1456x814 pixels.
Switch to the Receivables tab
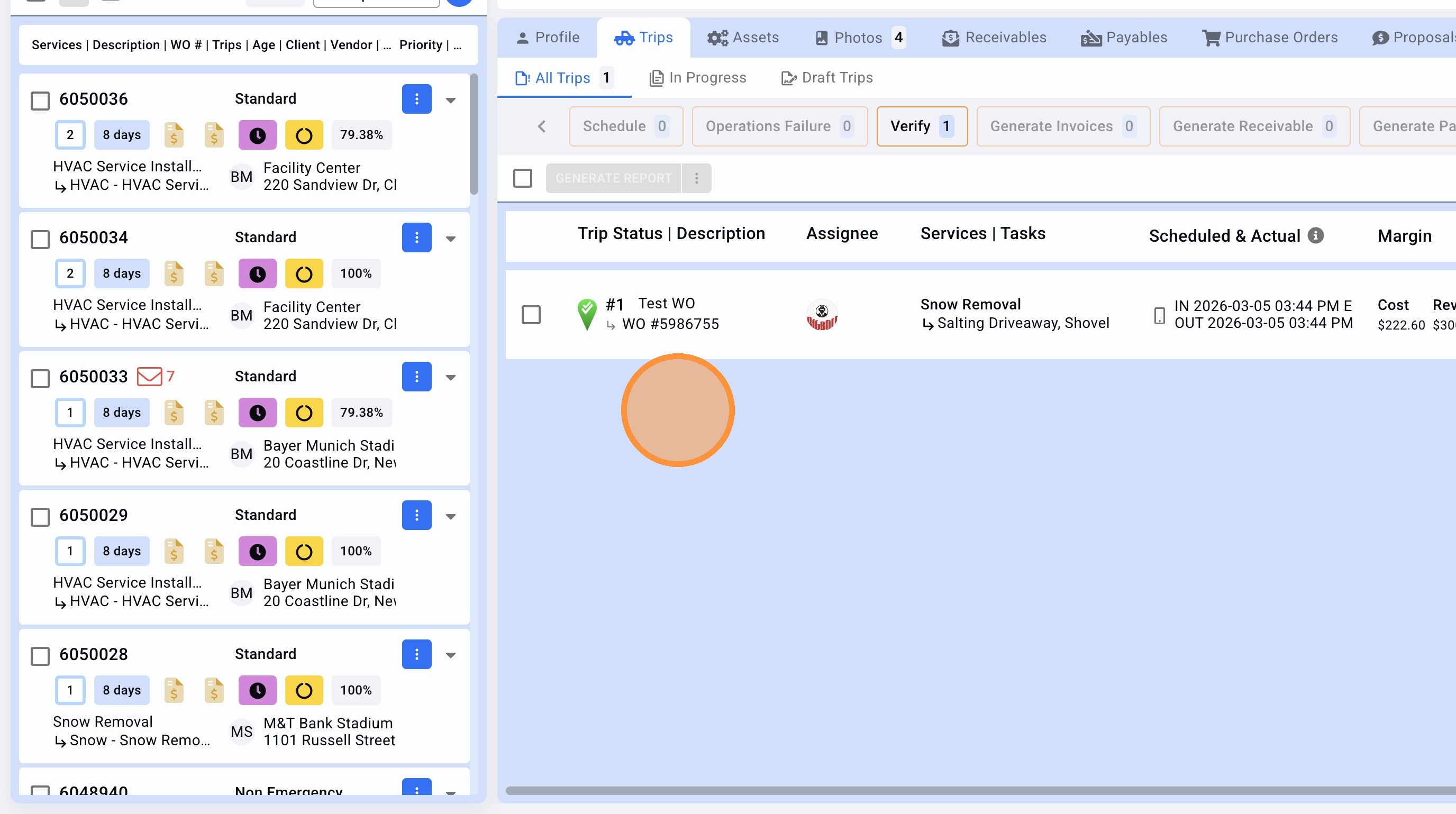(x=994, y=38)
